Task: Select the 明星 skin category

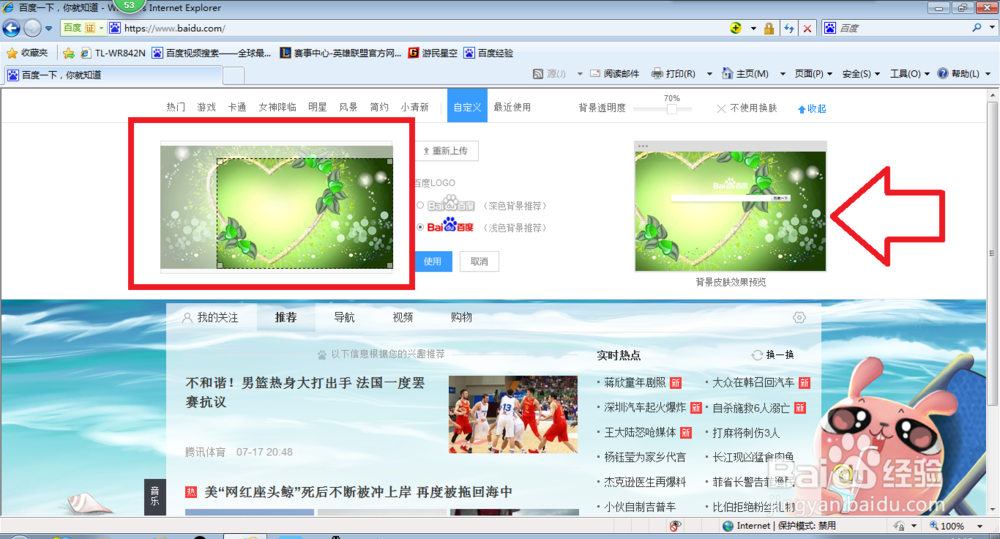Action: click(318, 107)
